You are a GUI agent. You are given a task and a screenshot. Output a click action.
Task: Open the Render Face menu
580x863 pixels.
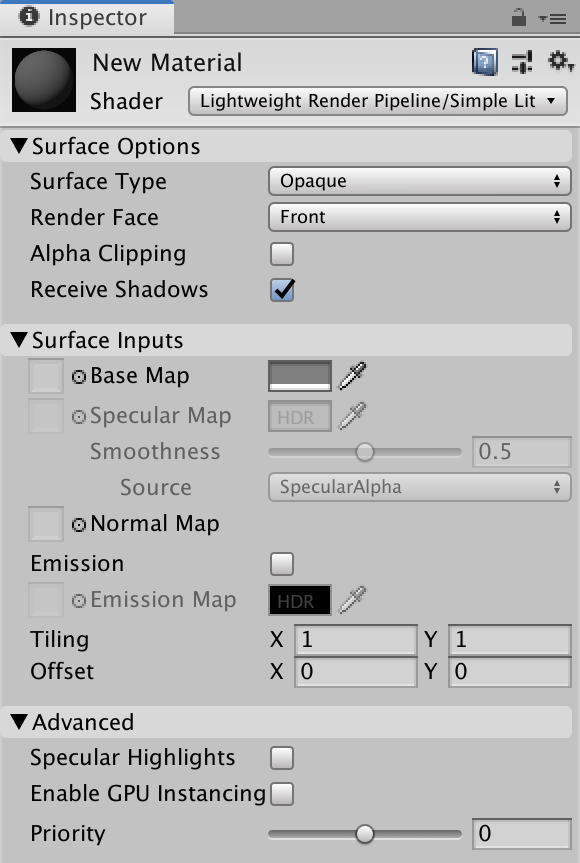point(419,217)
